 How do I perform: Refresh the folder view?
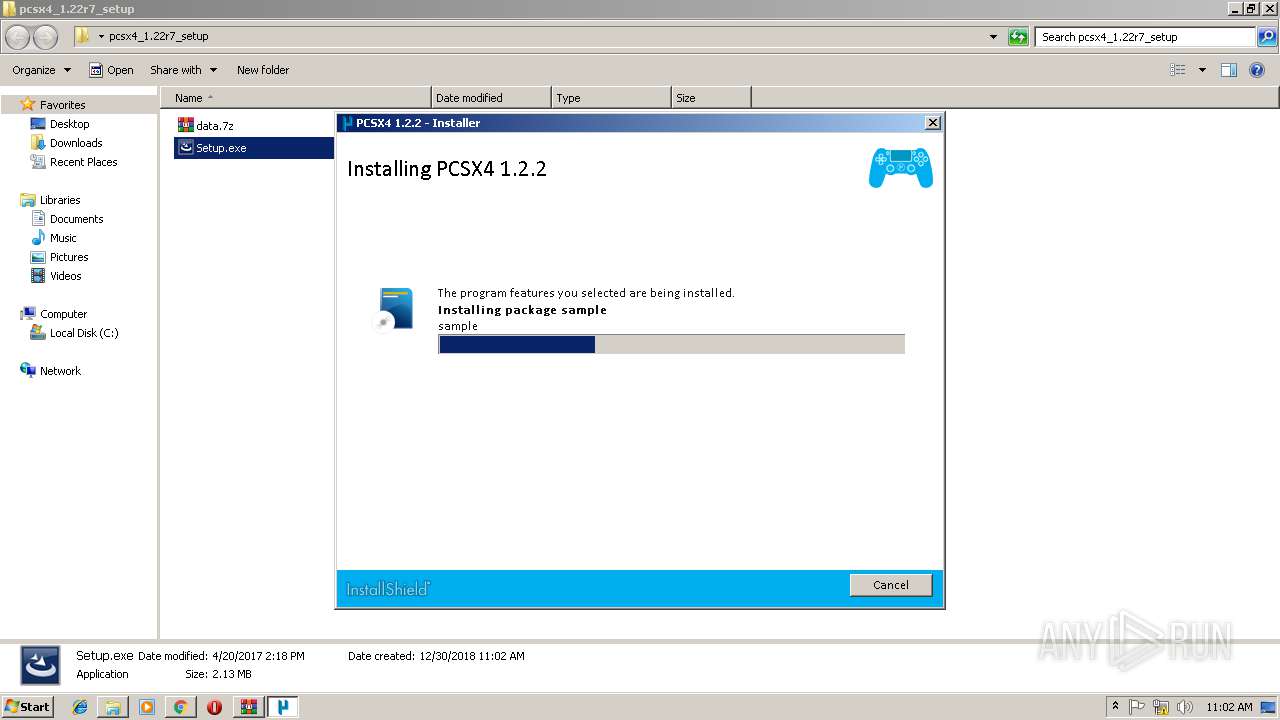pyautogui.click(x=1018, y=37)
